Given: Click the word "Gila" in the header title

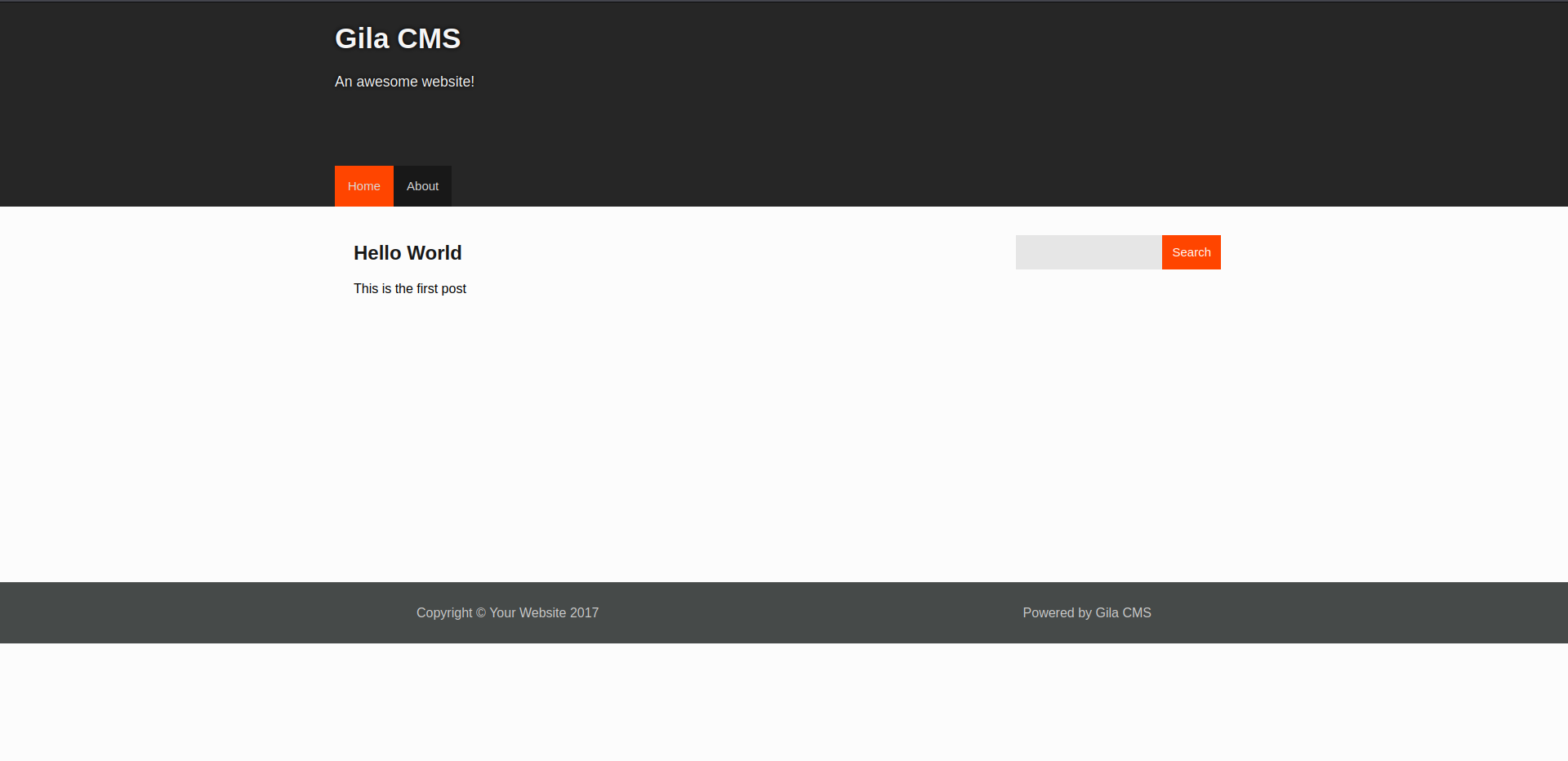Looking at the screenshot, I should click(x=362, y=38).
